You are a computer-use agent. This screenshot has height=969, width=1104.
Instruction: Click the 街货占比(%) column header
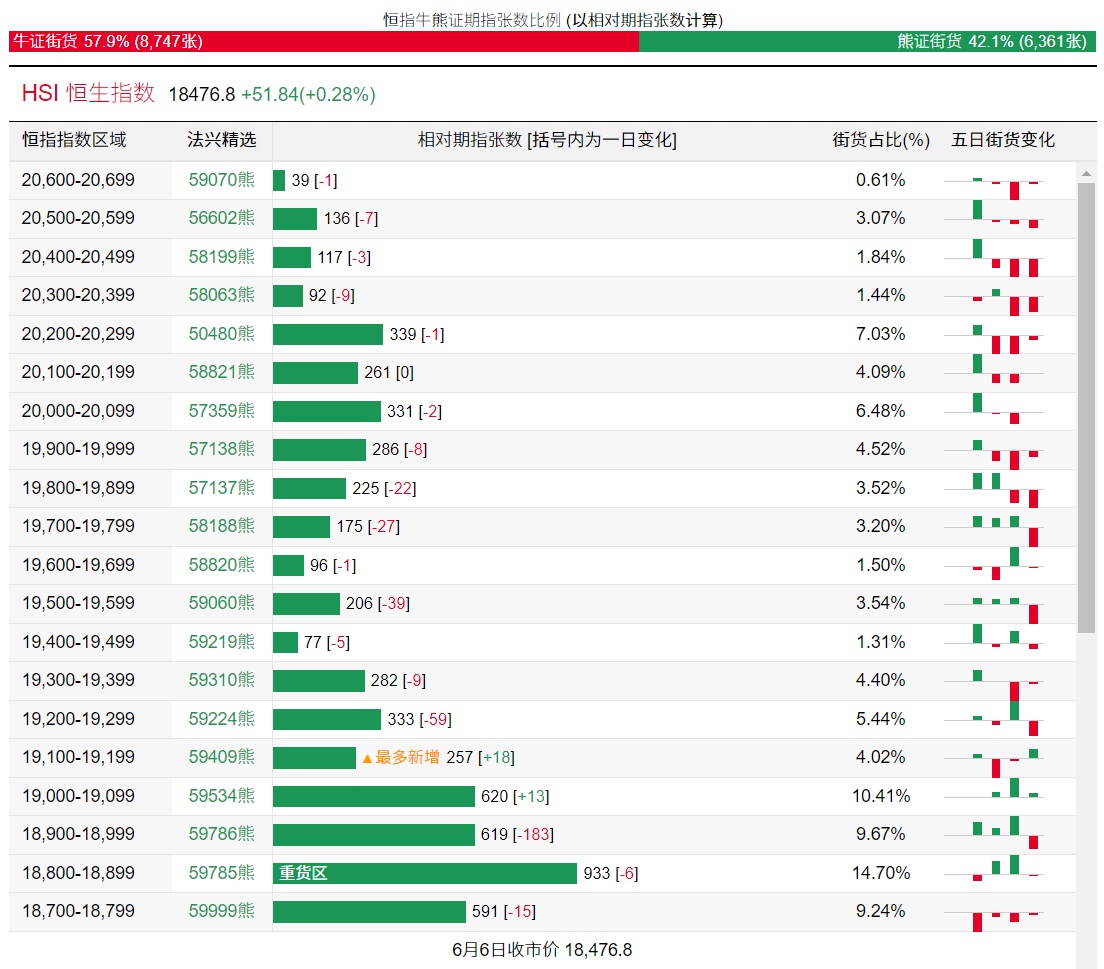coord(881,140)
